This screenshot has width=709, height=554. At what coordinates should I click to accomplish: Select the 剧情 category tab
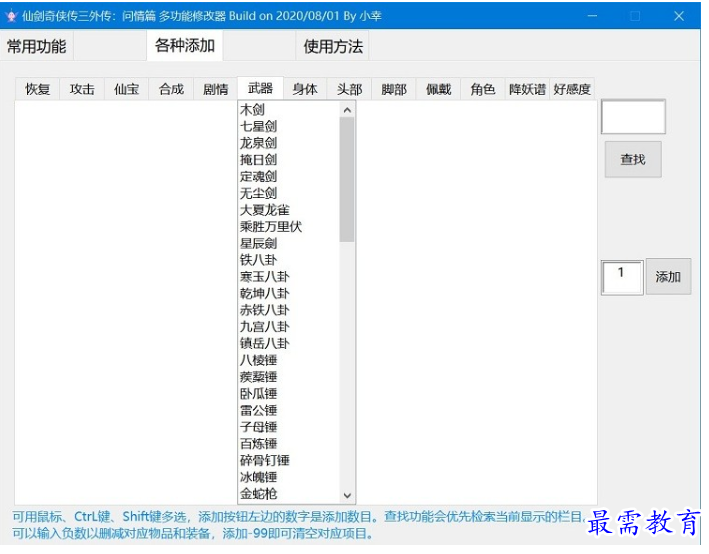[215, 89]
